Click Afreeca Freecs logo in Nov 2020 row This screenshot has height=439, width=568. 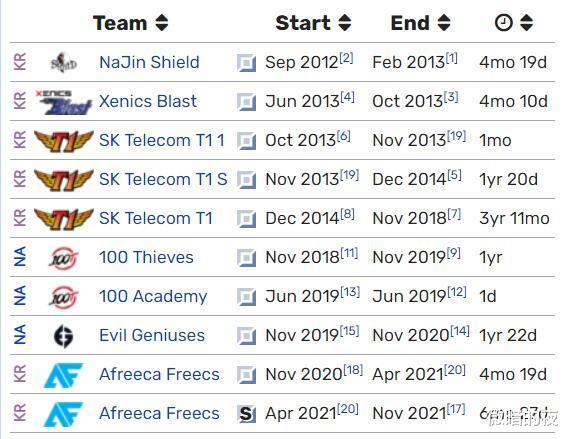tap(63, 375)
